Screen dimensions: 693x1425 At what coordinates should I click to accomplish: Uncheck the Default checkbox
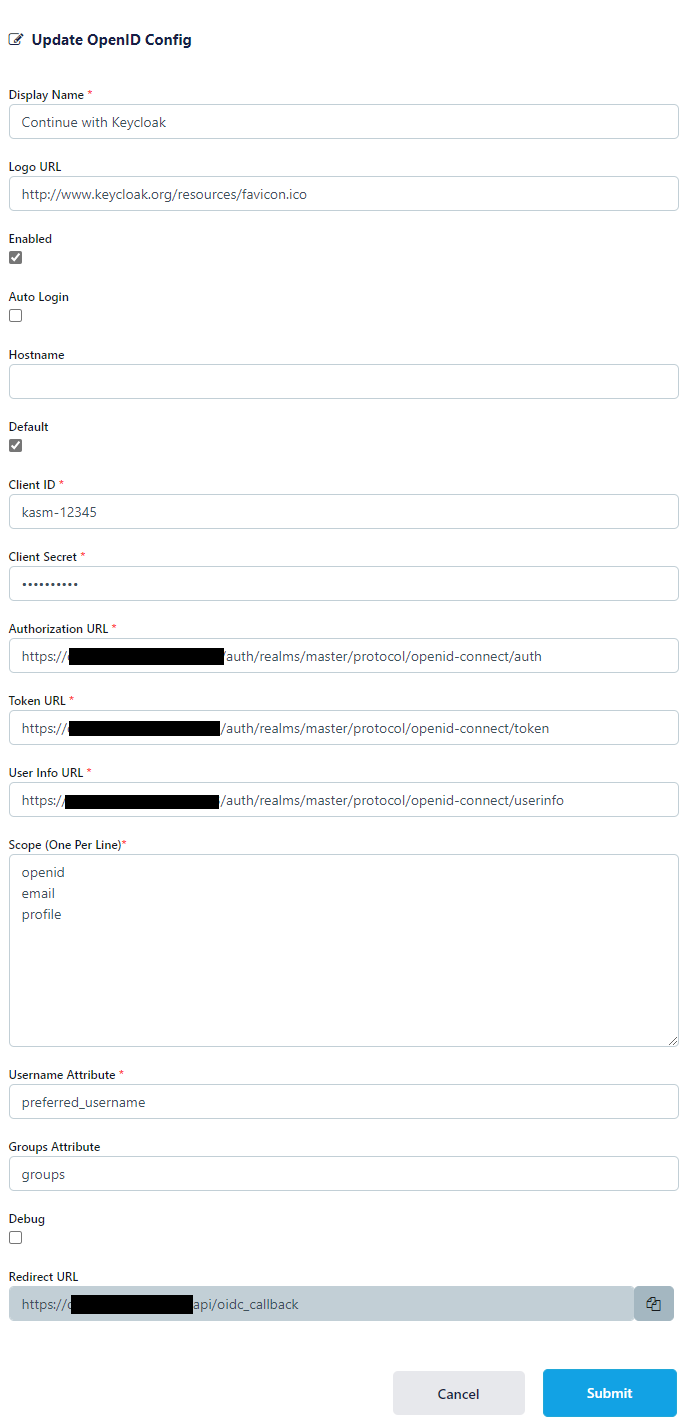pyautogui.click(x=16, y=446)
